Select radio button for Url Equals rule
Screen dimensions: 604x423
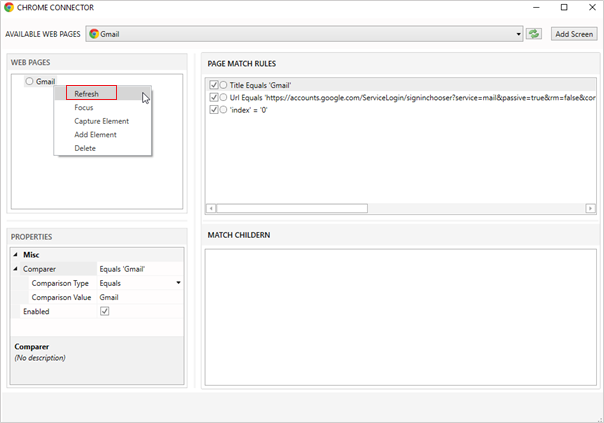pyautogui.click(x=223, y=97)
